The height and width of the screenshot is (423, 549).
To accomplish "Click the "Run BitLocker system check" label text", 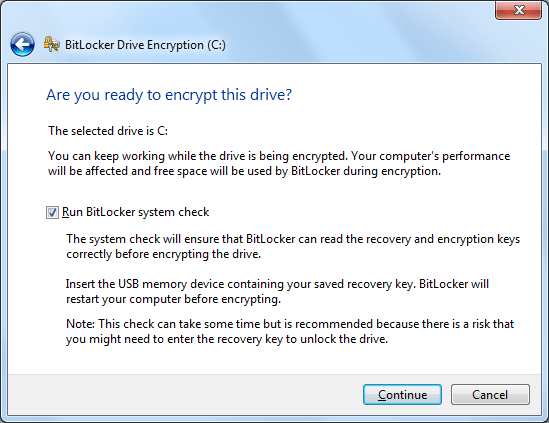I will pos(135,212).
